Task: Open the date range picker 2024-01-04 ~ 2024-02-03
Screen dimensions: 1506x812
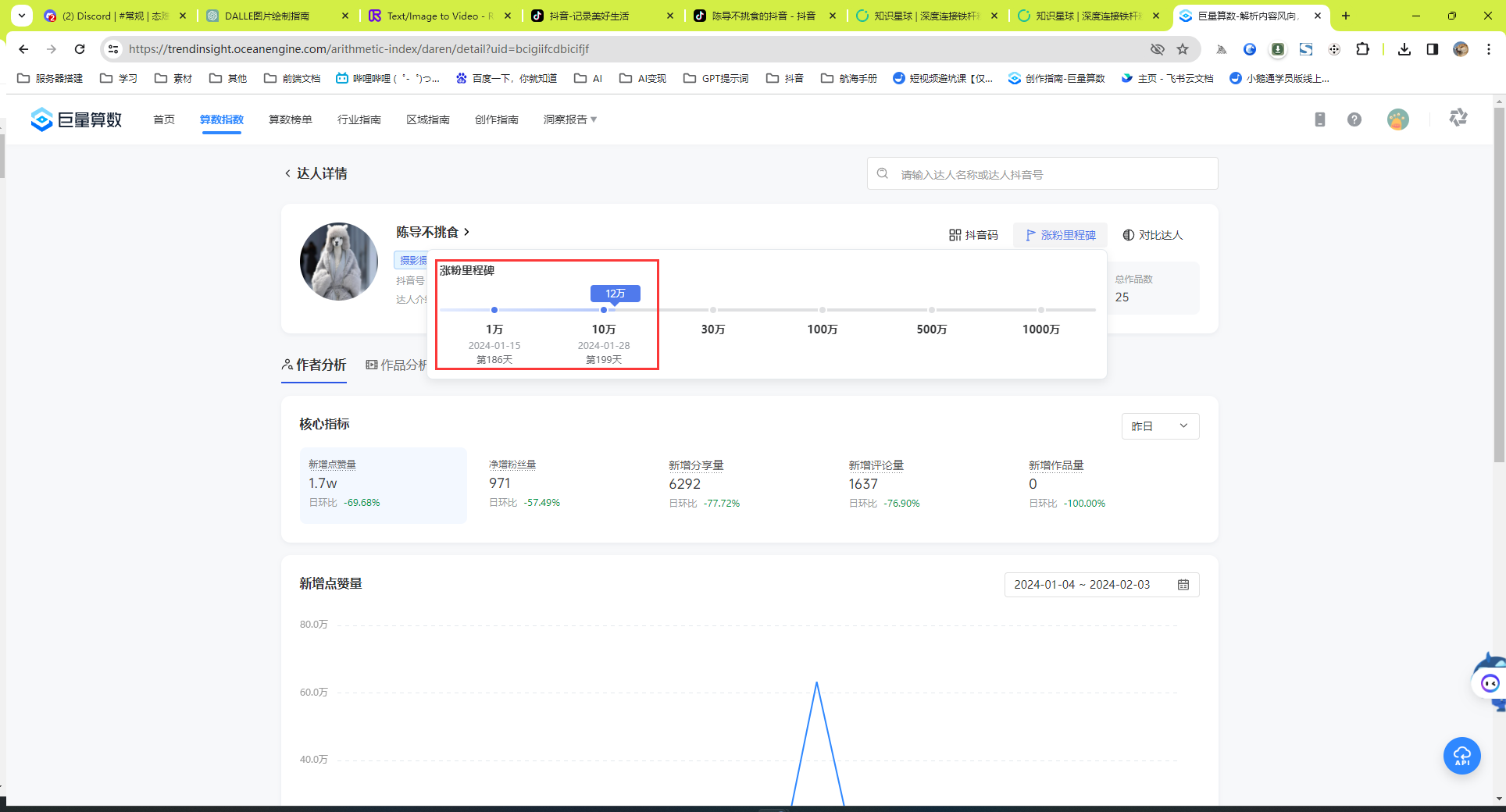Action: pos(1101,585)
